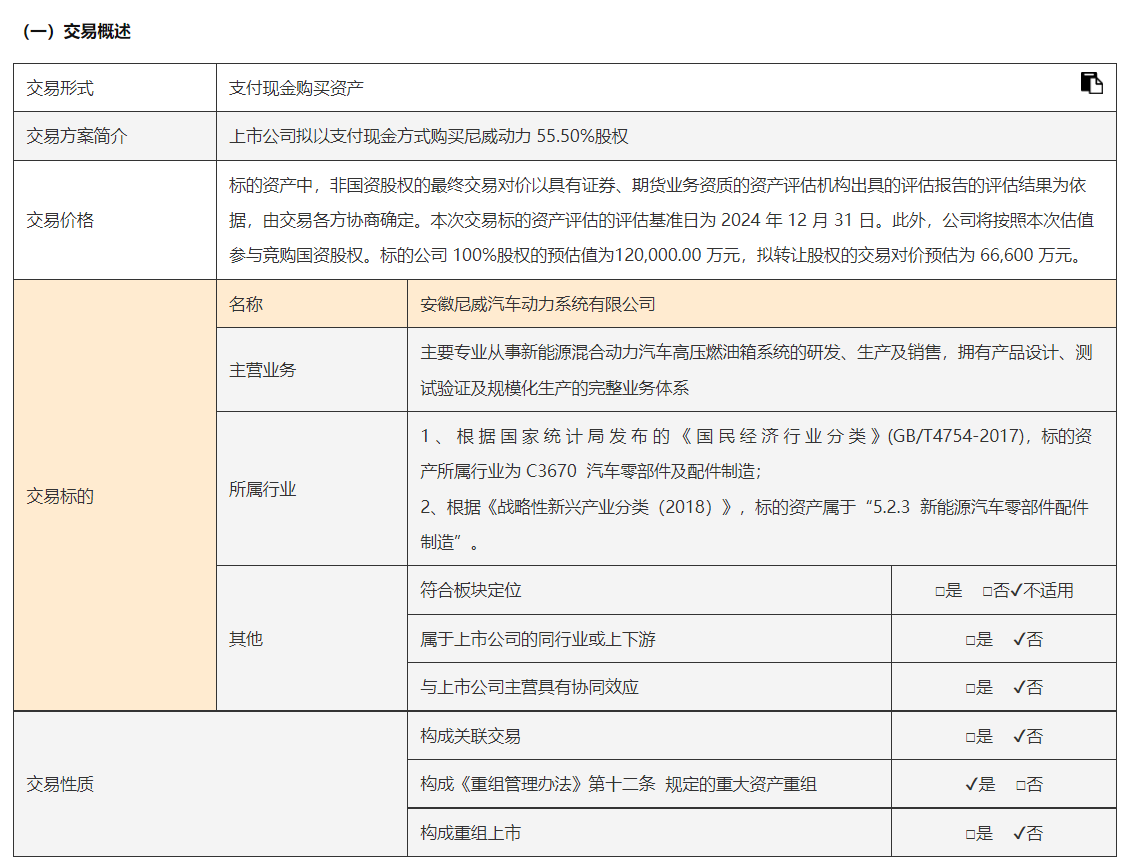1125x864 pixels.
Task: Select the 交易形式 label cell
Action: pos(115,88)
